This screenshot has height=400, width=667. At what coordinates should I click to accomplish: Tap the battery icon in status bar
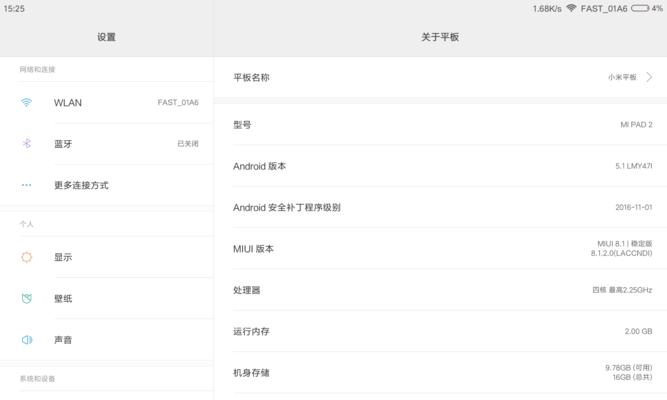click(640, 8)
